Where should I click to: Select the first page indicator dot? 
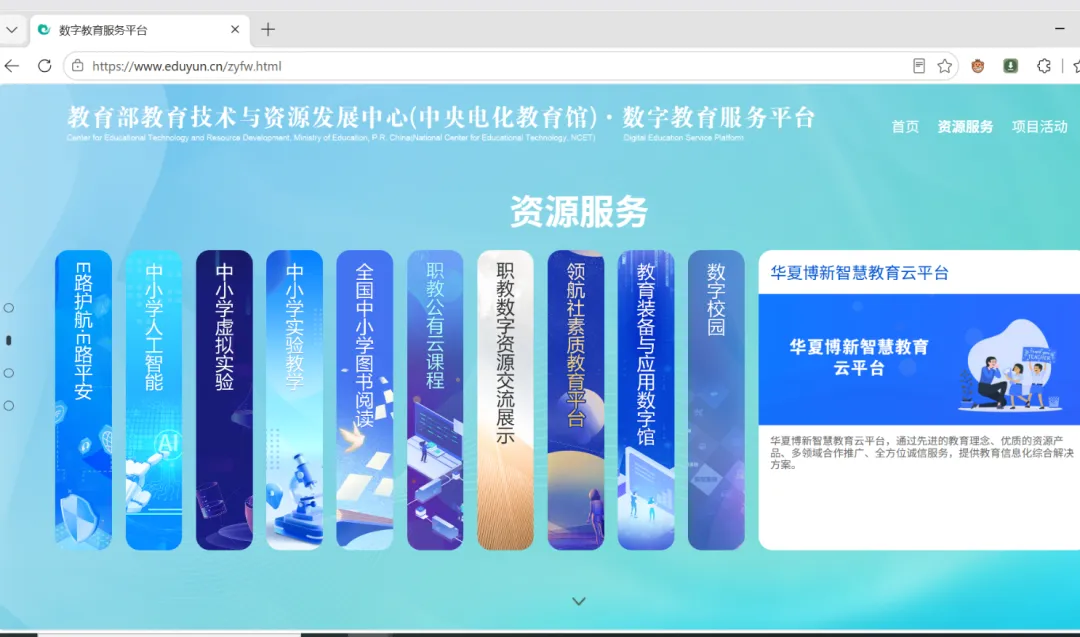[x=9, y=308]
